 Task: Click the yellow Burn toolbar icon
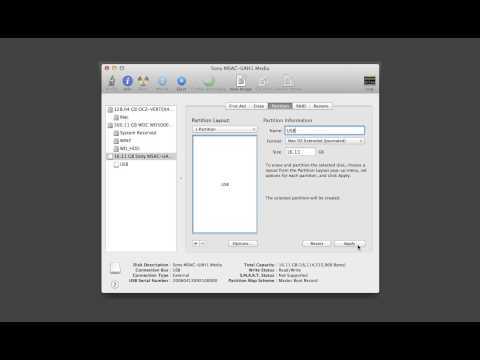coord(143,81)
